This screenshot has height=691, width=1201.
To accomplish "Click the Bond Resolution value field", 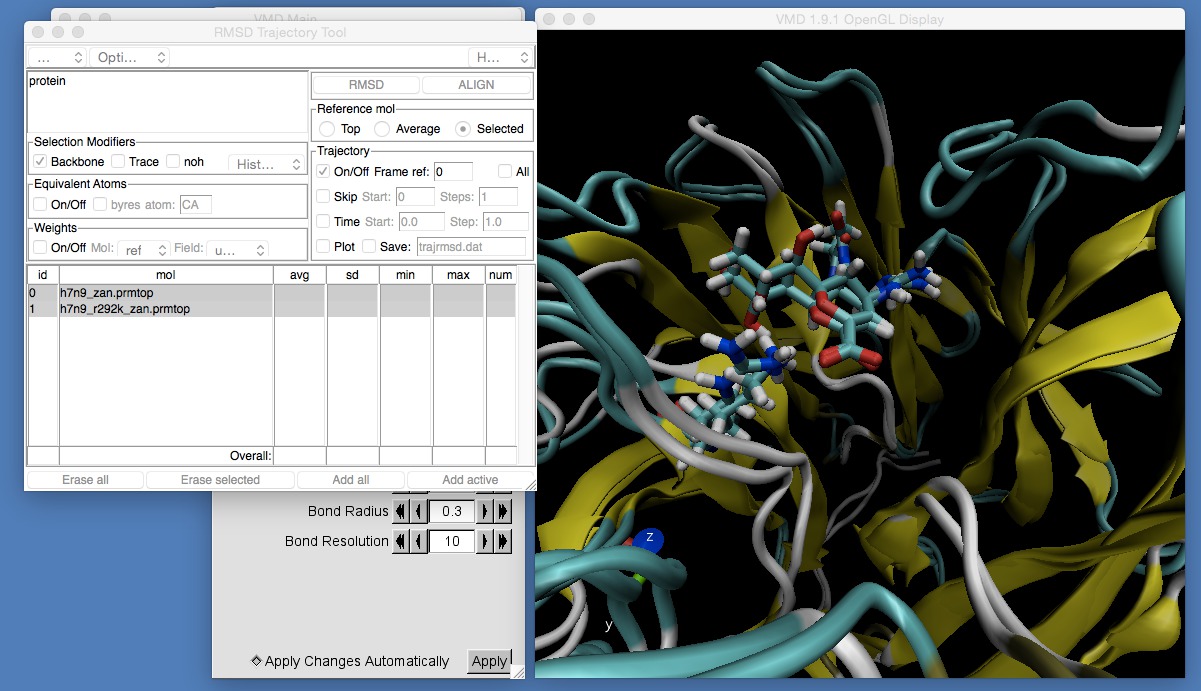I will click(x=452, y=541).
